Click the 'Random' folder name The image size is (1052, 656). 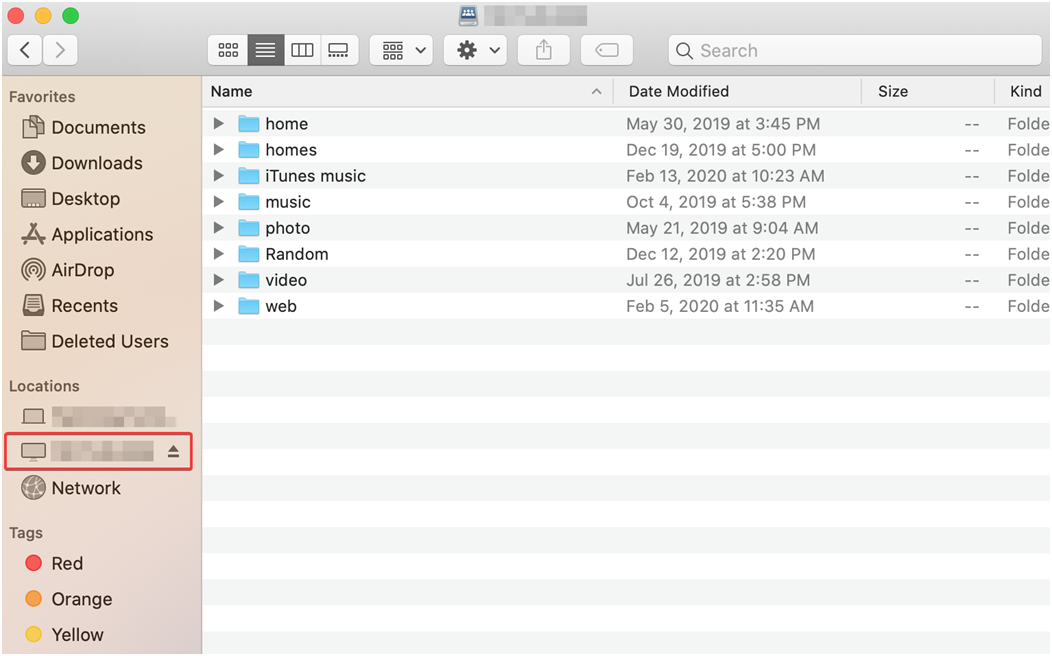click(x=297, y=254)
